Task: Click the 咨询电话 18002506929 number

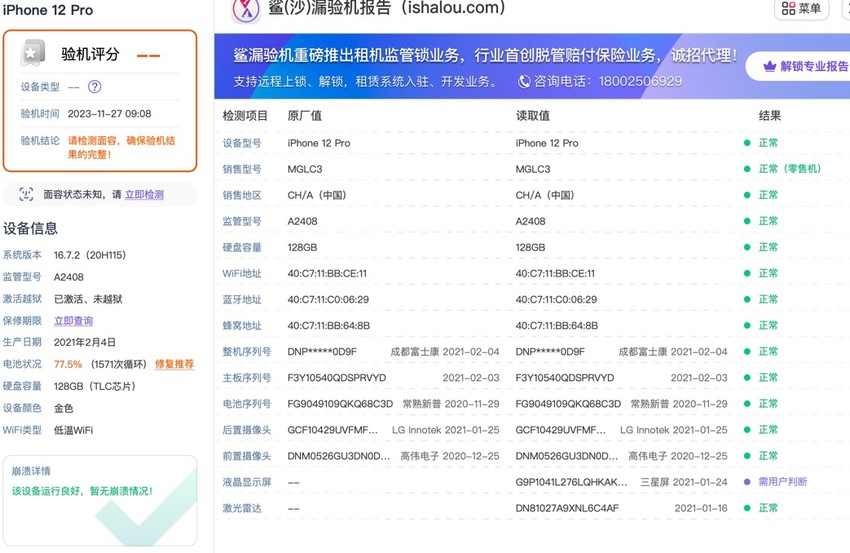Action: pos(640,81)
